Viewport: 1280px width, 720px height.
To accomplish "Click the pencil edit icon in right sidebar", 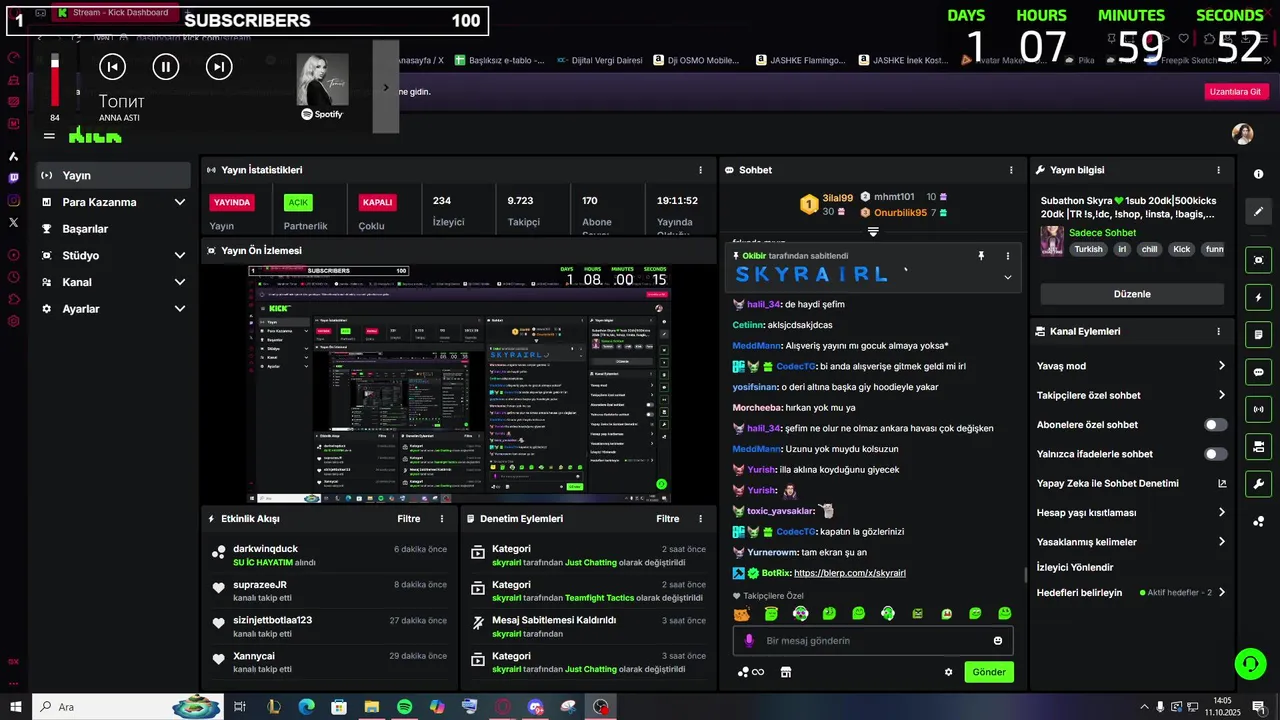I will [1258, 211].
